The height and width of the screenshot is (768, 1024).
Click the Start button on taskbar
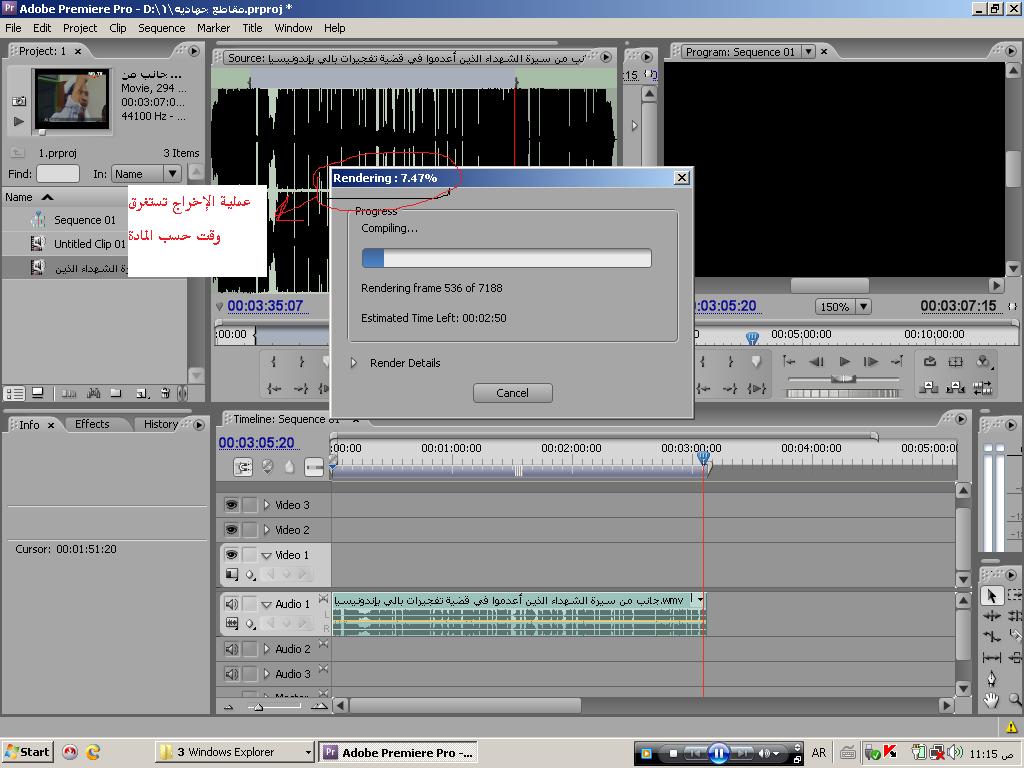click(x=27, y=752)
